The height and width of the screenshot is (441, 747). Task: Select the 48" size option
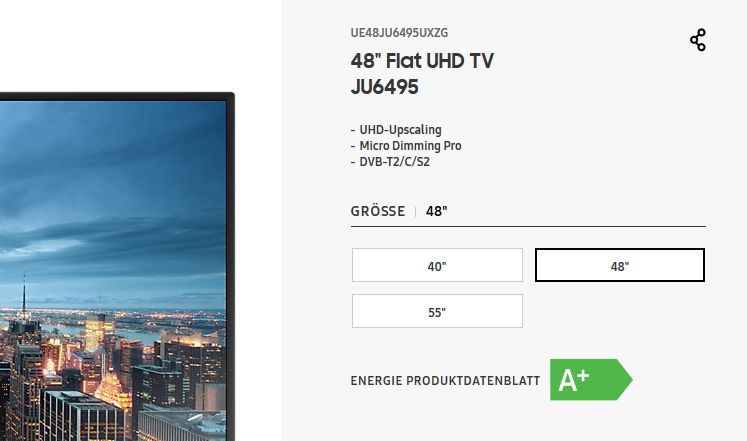click(x=620, y=265)
